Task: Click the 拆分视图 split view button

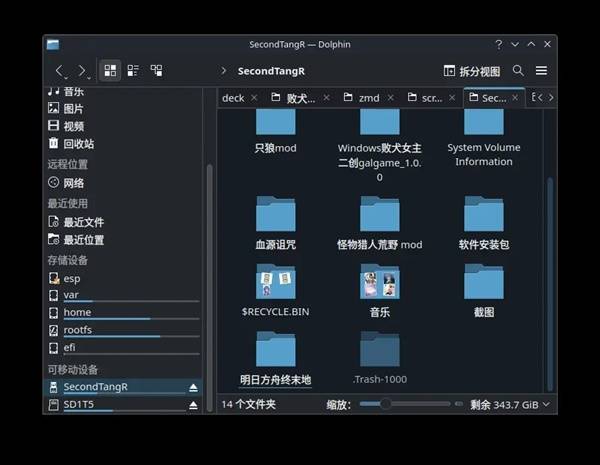Action: click(471, 71)
